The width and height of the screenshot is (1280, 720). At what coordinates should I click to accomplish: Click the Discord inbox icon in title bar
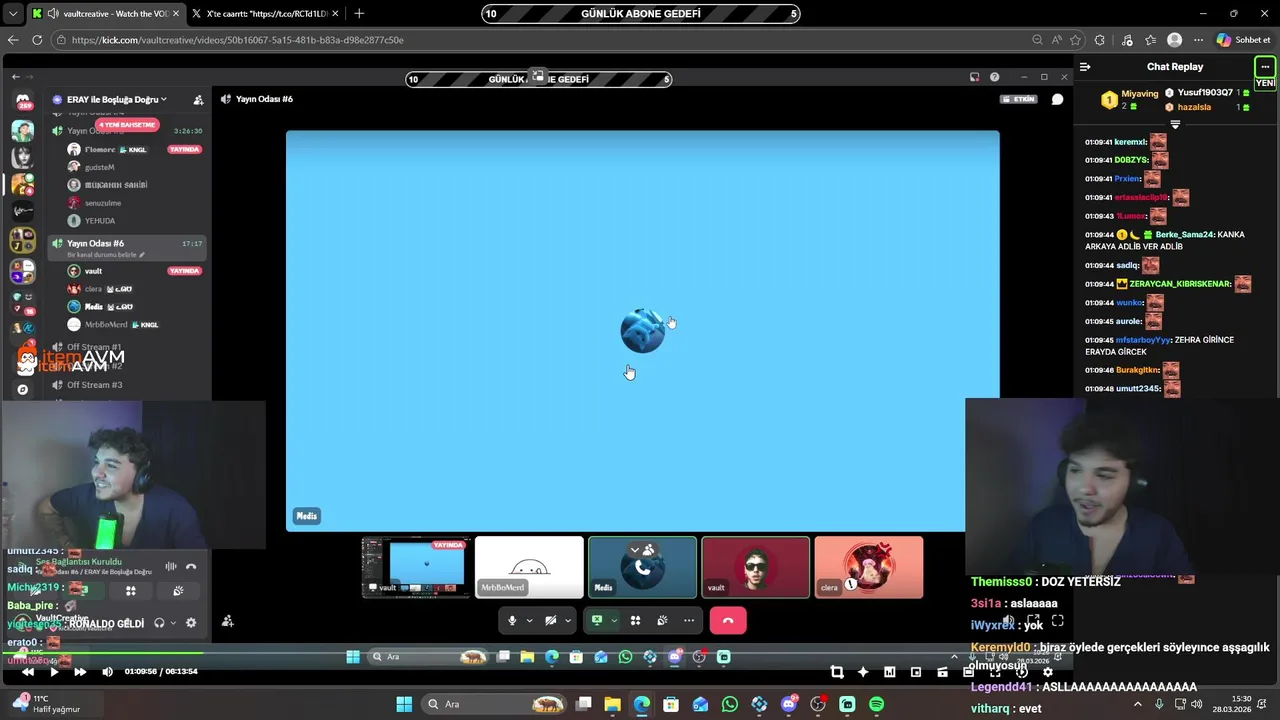(974, 77)
